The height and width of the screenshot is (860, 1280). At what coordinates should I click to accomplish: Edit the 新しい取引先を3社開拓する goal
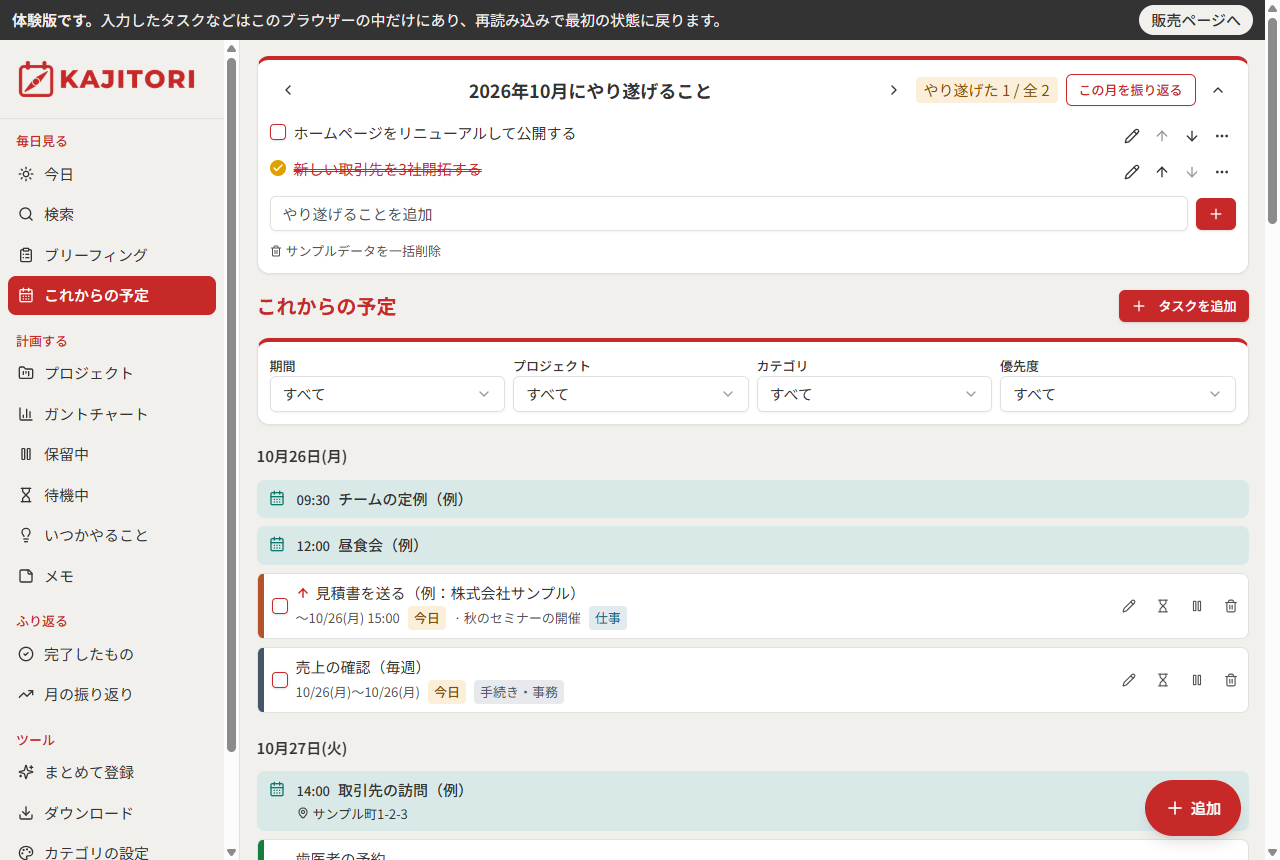point(1132,172)
